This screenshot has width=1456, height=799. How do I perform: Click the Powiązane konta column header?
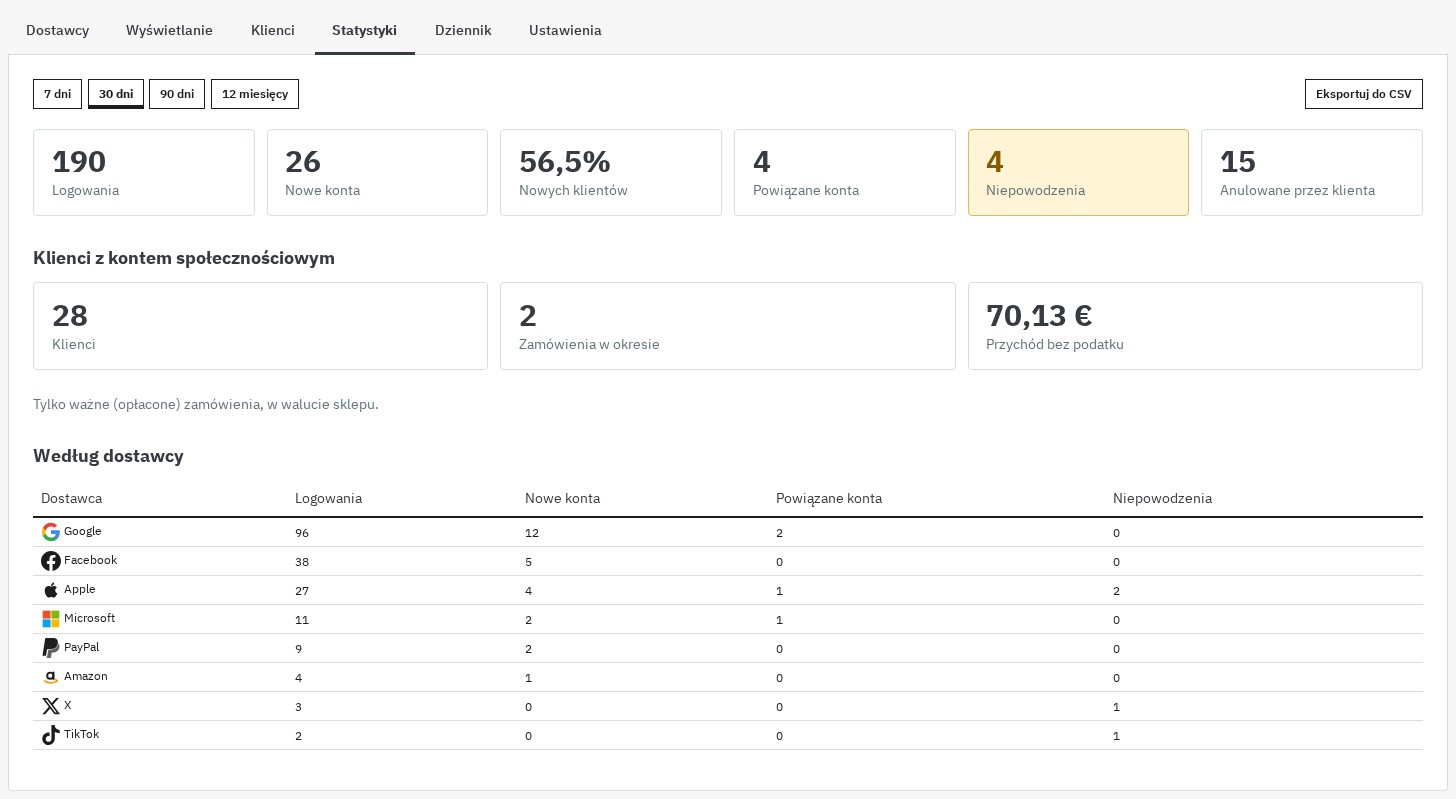coord(829,498)
